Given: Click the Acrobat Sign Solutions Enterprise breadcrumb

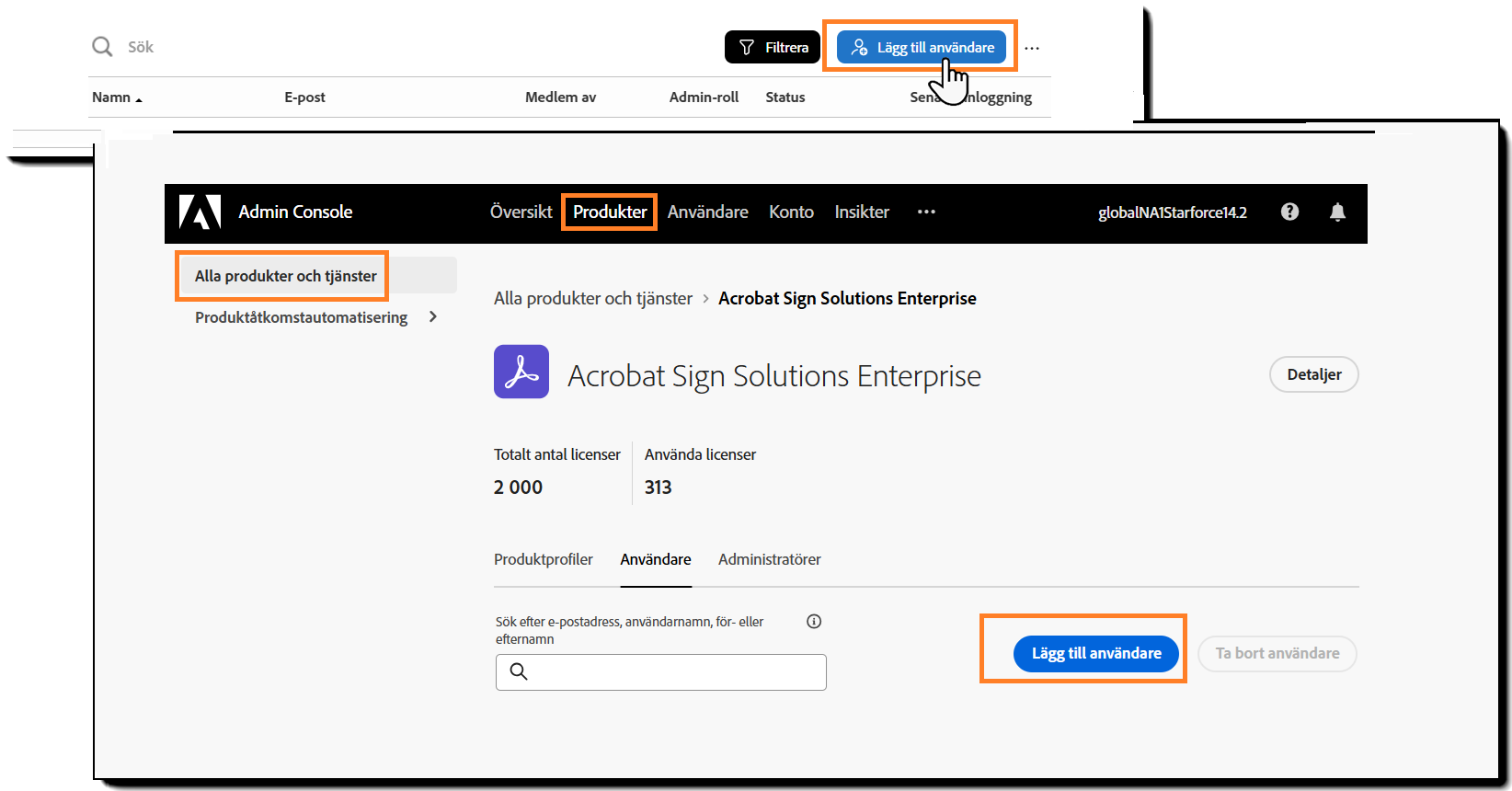Looking at the screenshot, I should [x=847, y=298].
